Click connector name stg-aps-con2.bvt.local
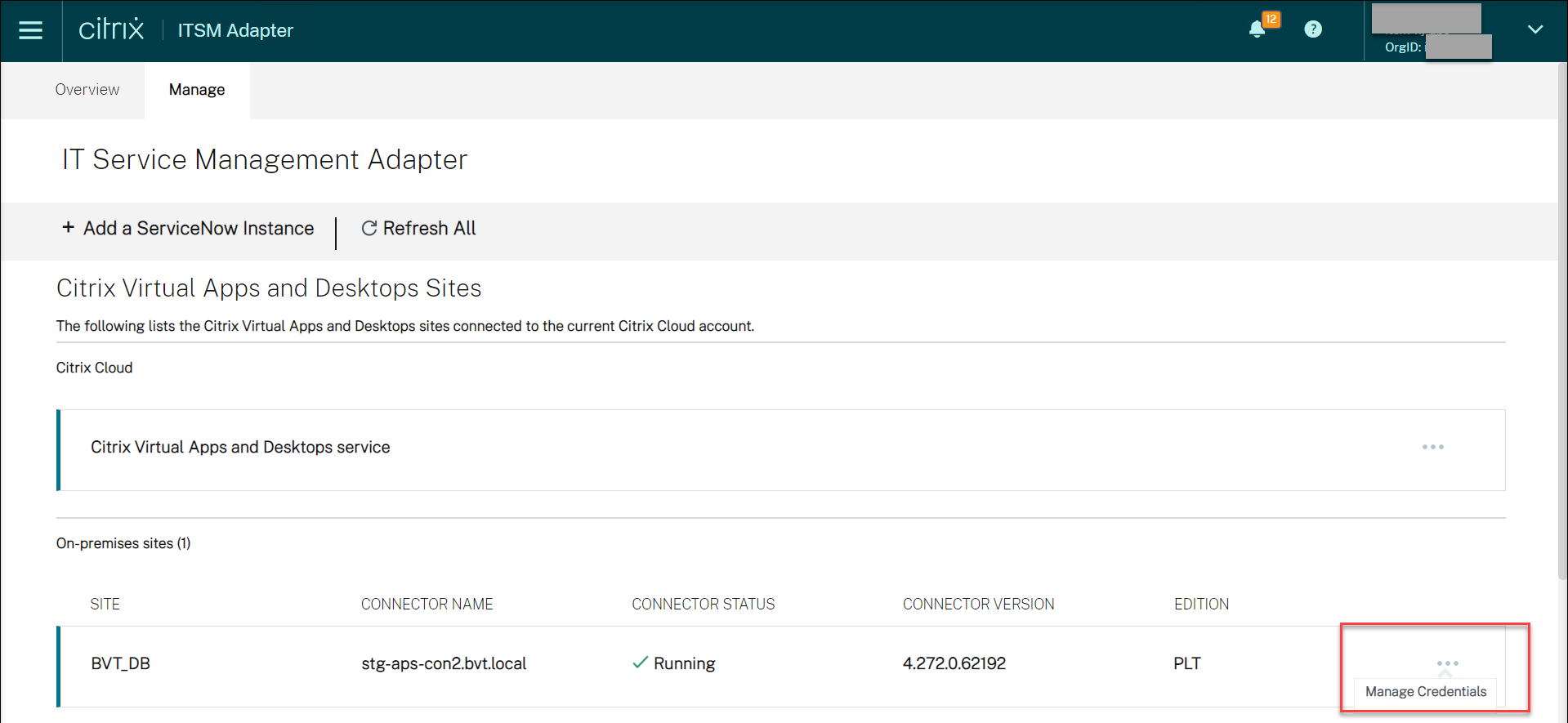This screenshot has height=723, width=1568. coord(444,663)
